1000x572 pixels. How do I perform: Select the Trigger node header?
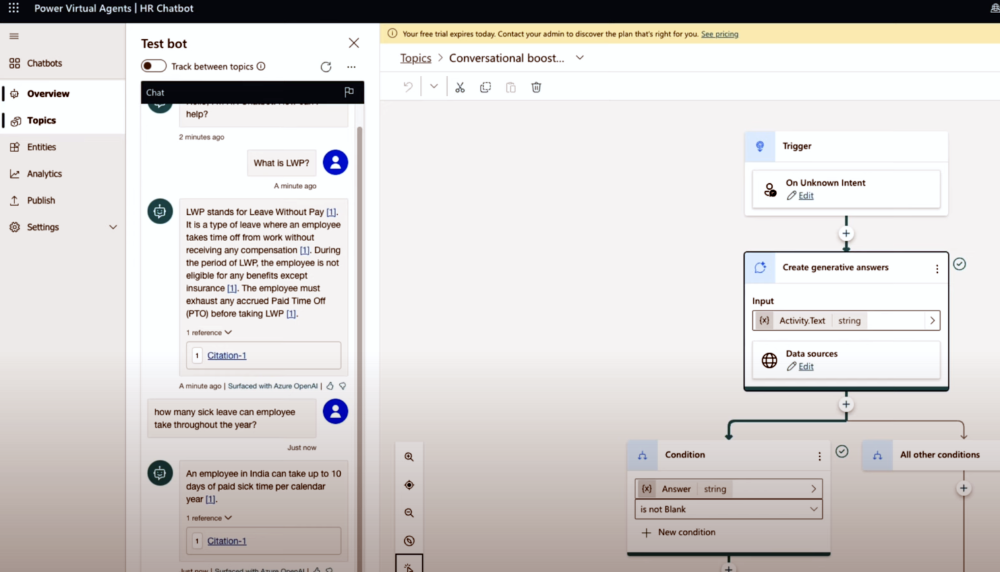pyautogui.click(x=846, y=146)
